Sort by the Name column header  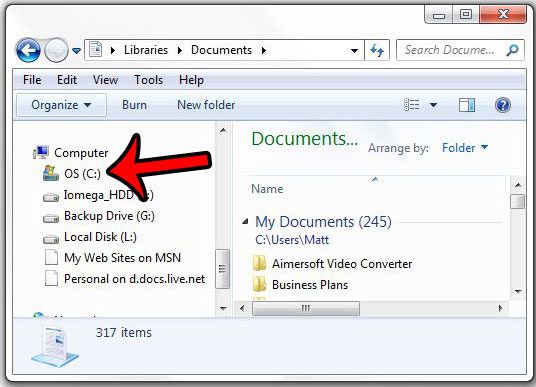click(267, 189)
